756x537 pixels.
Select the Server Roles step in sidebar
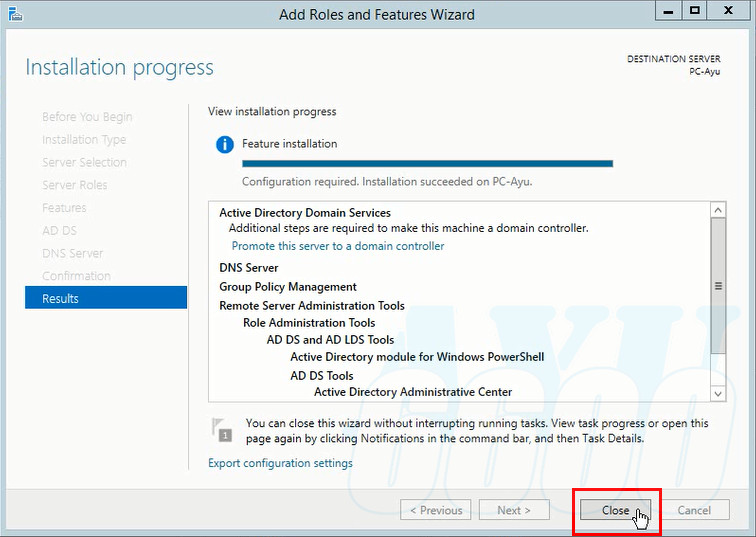pos(74,185)
